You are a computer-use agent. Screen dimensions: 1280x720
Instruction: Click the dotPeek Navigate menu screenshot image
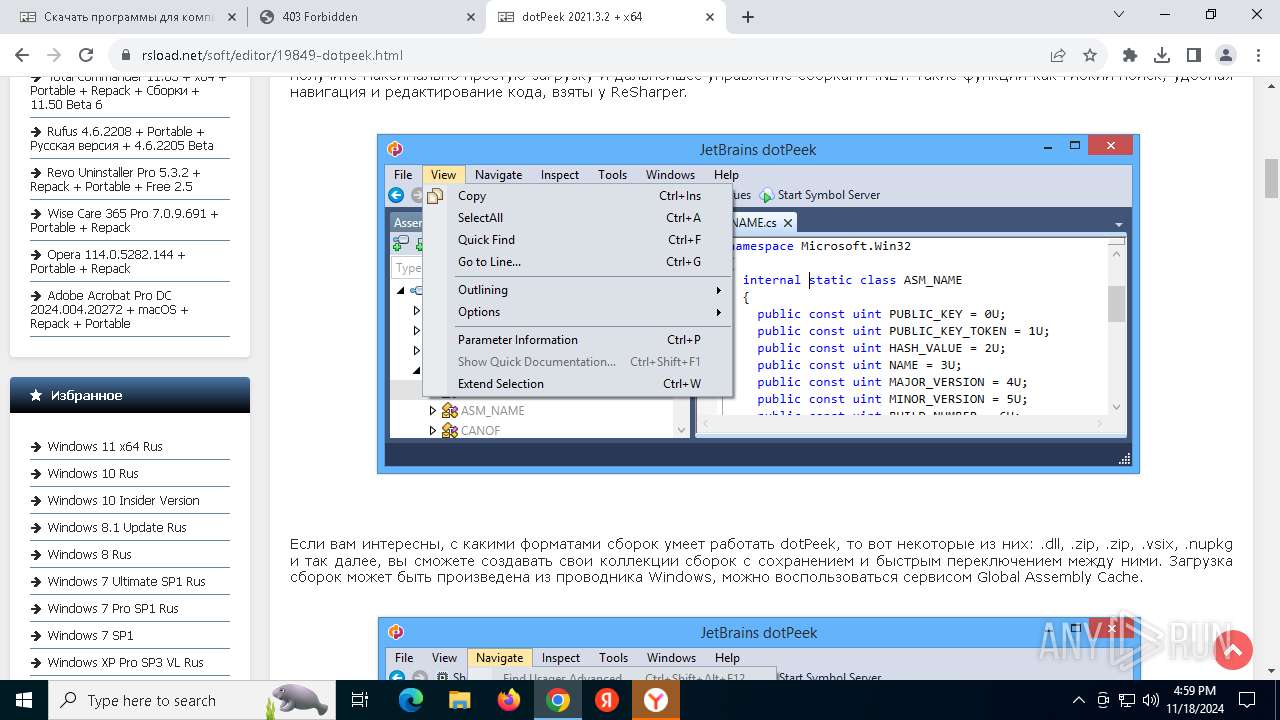click(758, 649)
